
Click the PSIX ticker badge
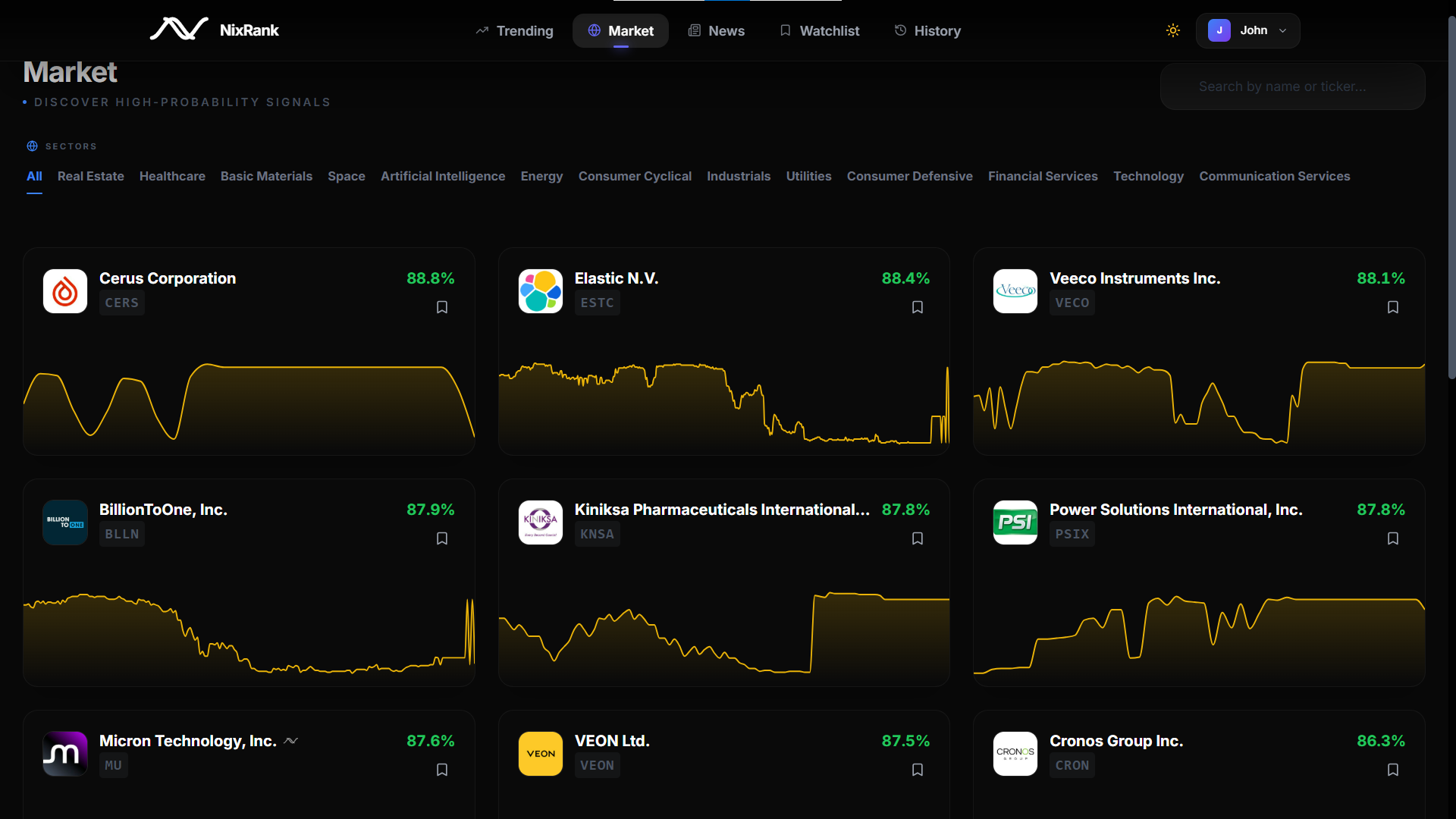pos(1072,534)
